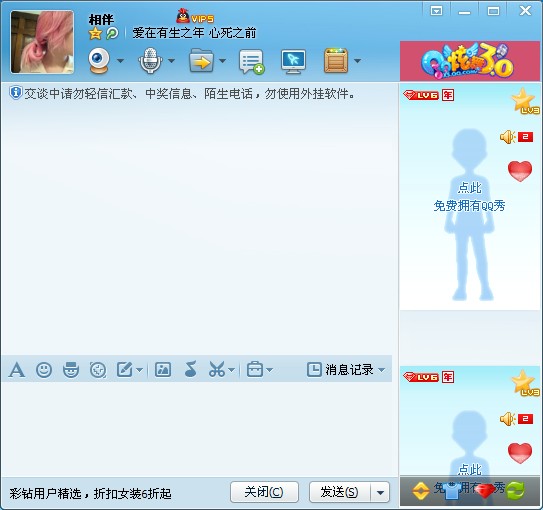Open the smiley emoticon picker

click(x=44, y=370)
